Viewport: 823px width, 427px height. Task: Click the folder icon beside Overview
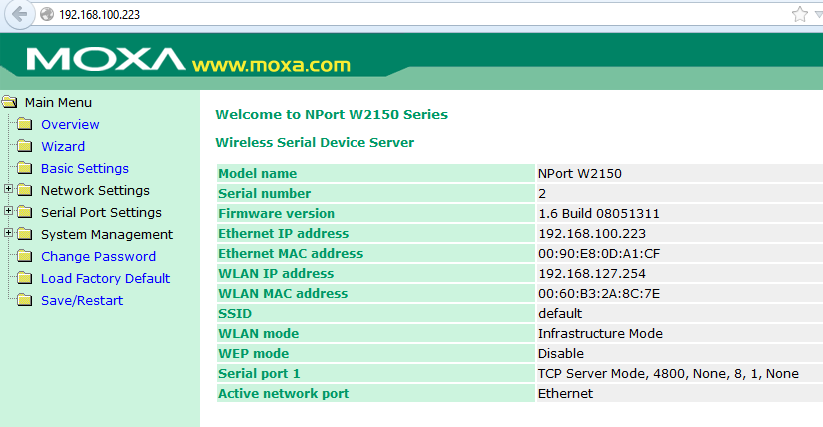pos(24,124)
